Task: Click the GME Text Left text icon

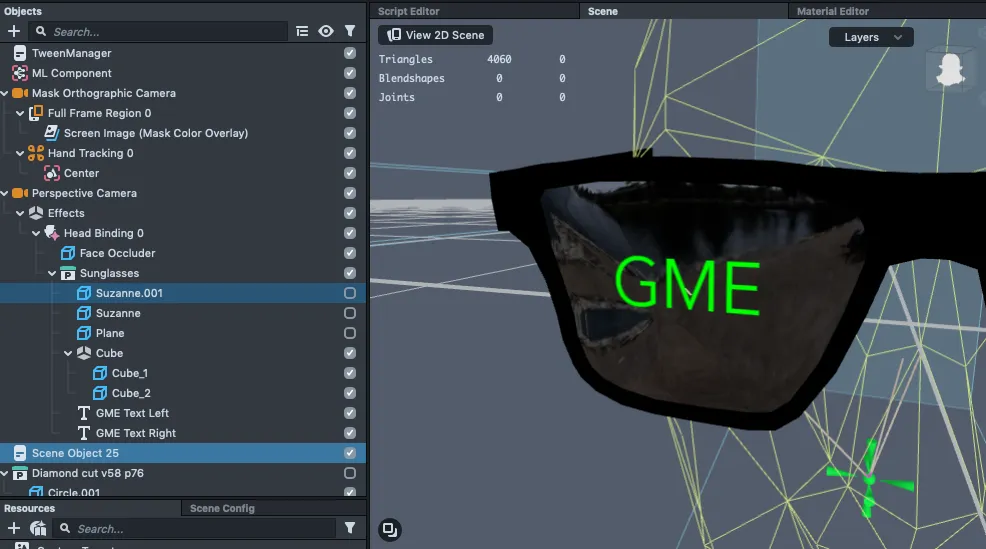Action: click(x=84, y=413)
